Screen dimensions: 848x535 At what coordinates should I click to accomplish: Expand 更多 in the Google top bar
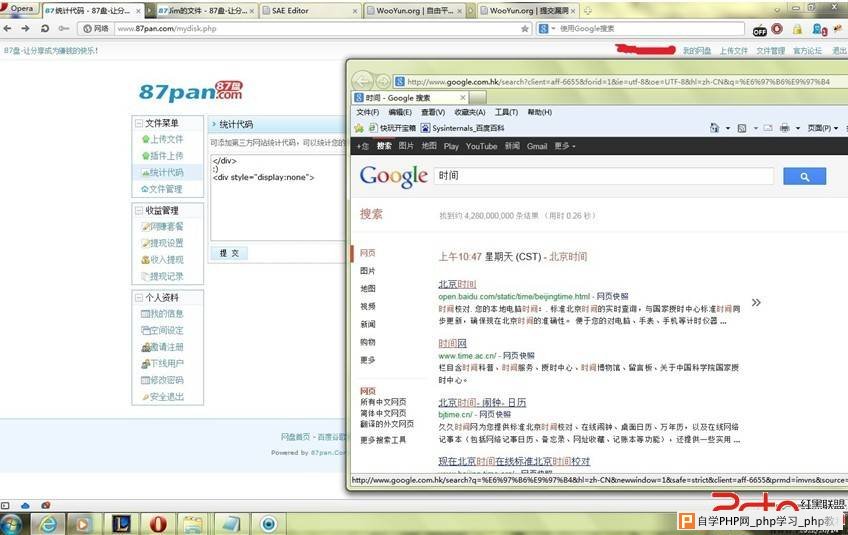click(565, 146)
